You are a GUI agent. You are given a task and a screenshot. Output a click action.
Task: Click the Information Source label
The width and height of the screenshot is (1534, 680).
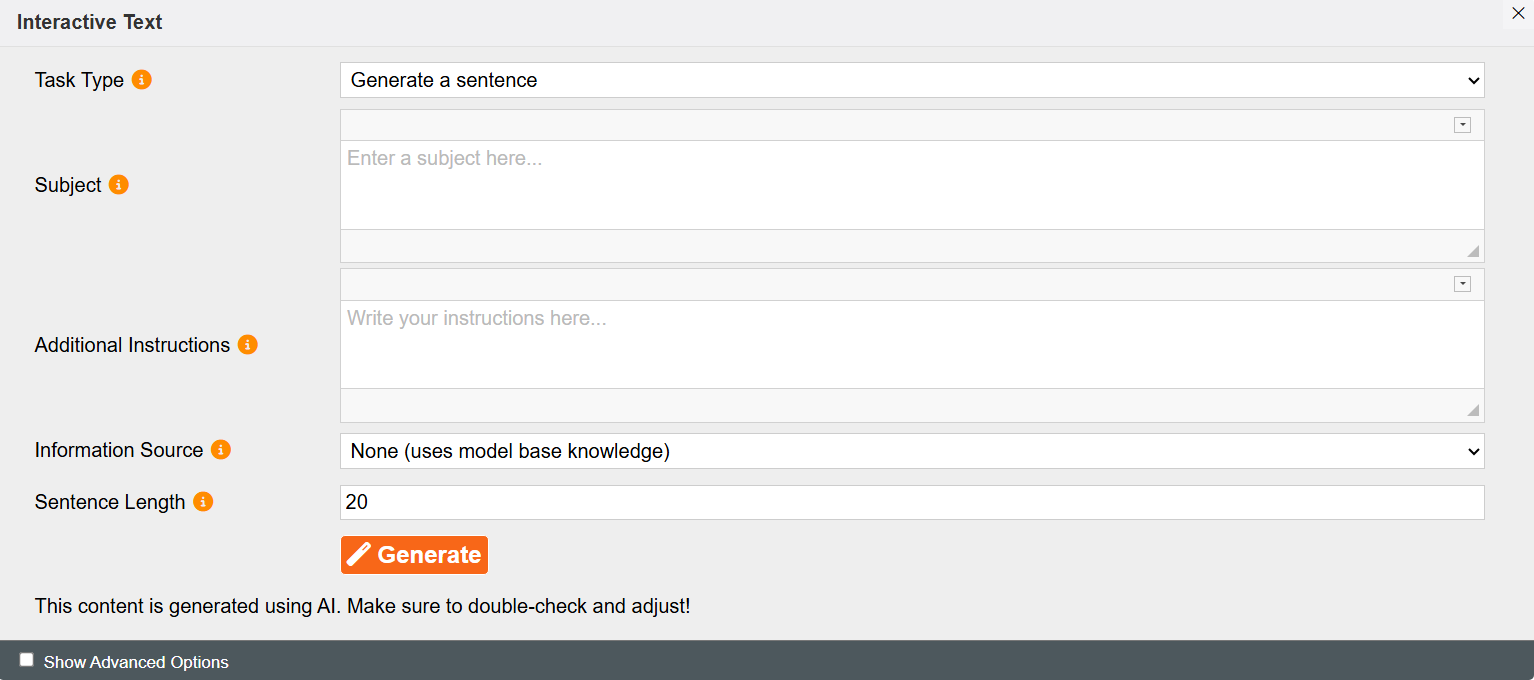(x=119, y=450)
